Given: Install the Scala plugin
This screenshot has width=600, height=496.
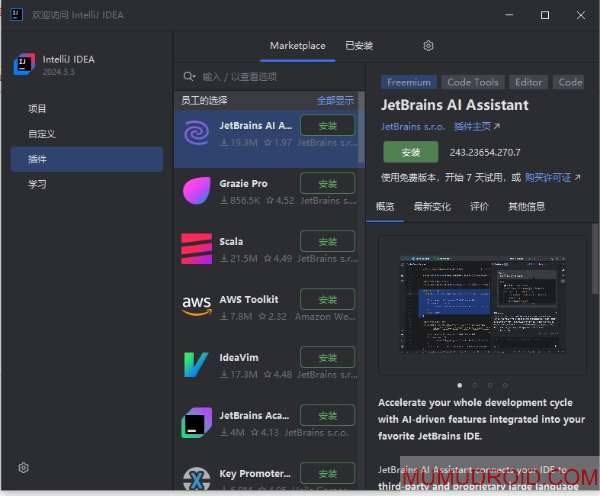Looking at the screenshot, I should click(328, 242).
